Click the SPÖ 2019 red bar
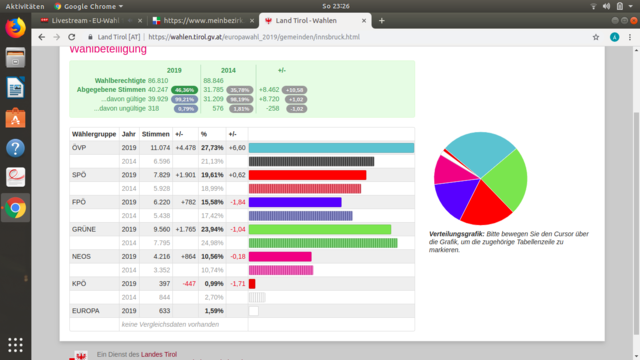This screenshot has width=640, height=360. click(308, 175)
